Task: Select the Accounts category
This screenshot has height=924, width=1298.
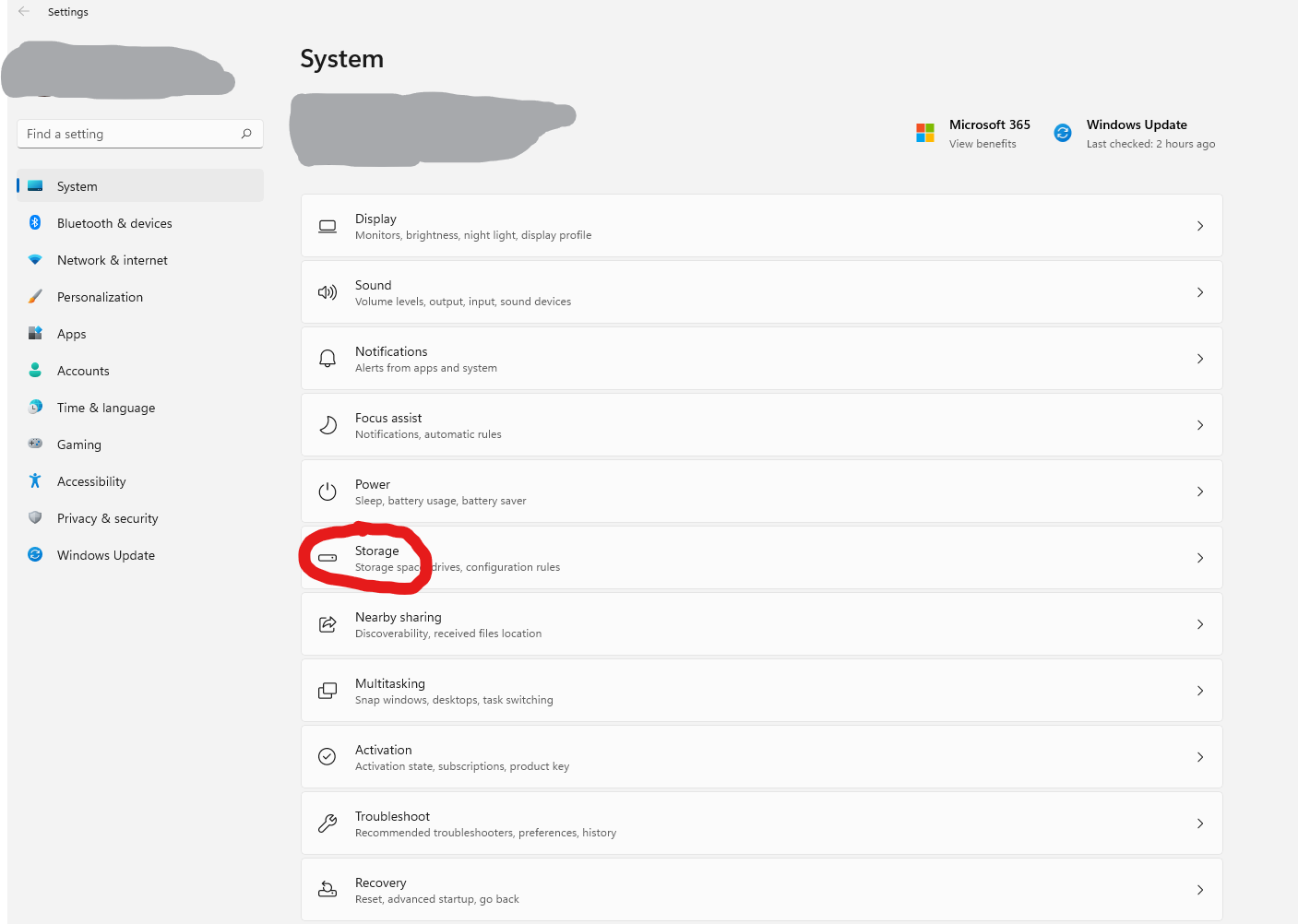Action: [x=83, y=370]
